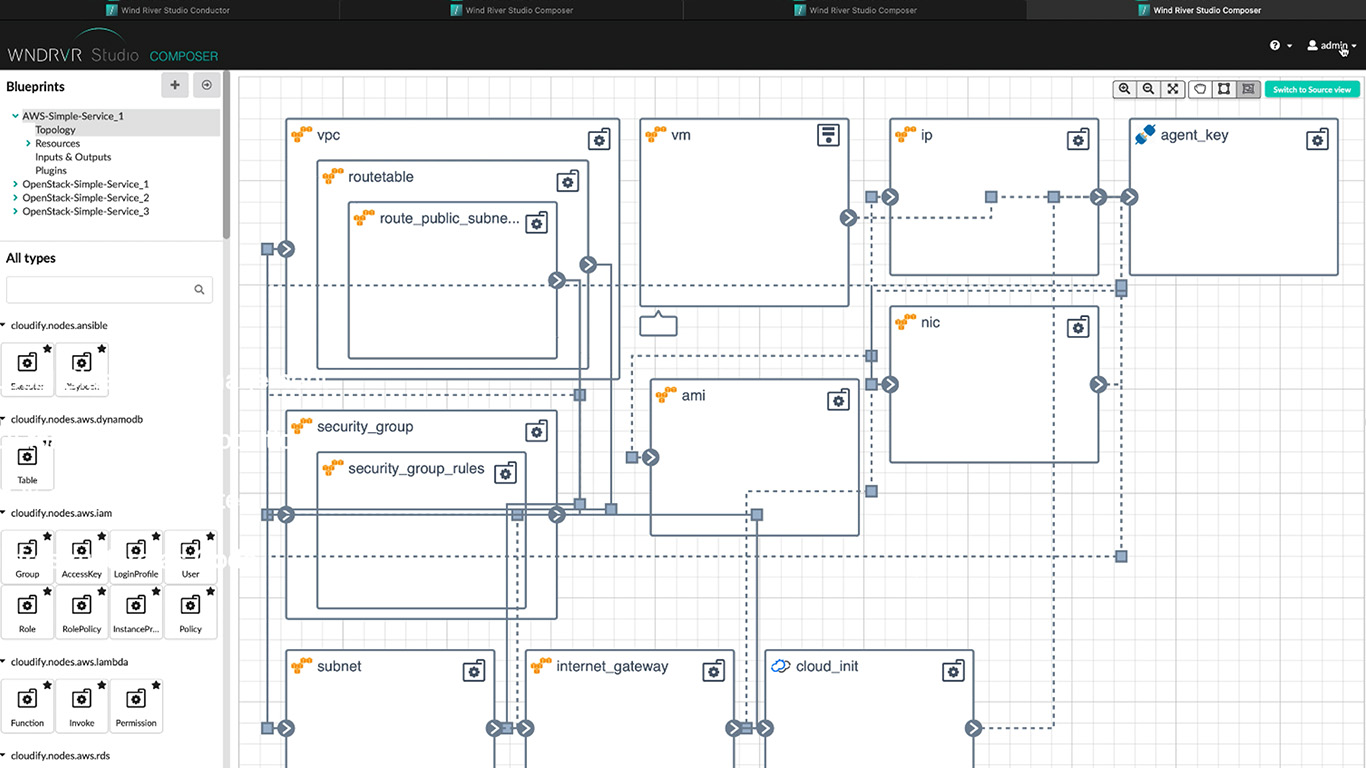Toggle the highlighted group-view tool in canvas toolbar

coord(1248,89)
